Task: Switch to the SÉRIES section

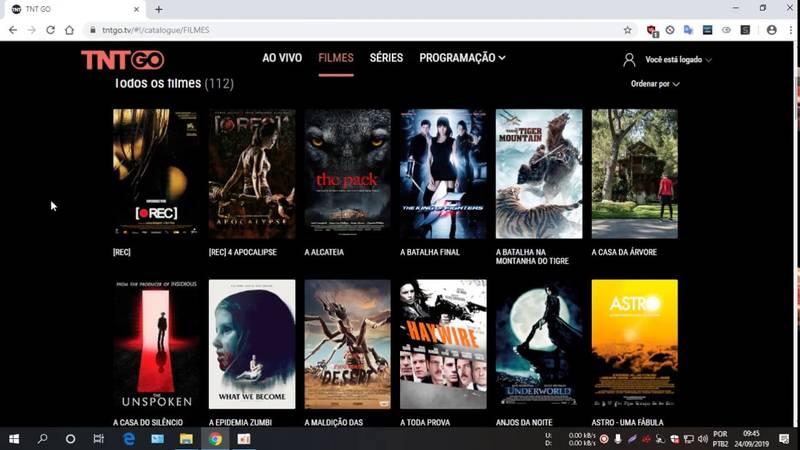Action: (386, 58)
